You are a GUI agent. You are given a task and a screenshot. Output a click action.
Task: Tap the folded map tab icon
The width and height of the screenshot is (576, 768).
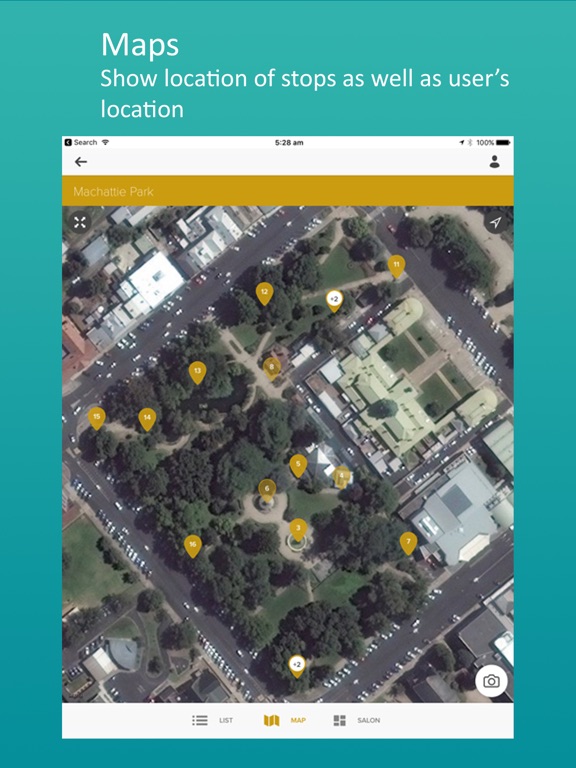point(271,720)
